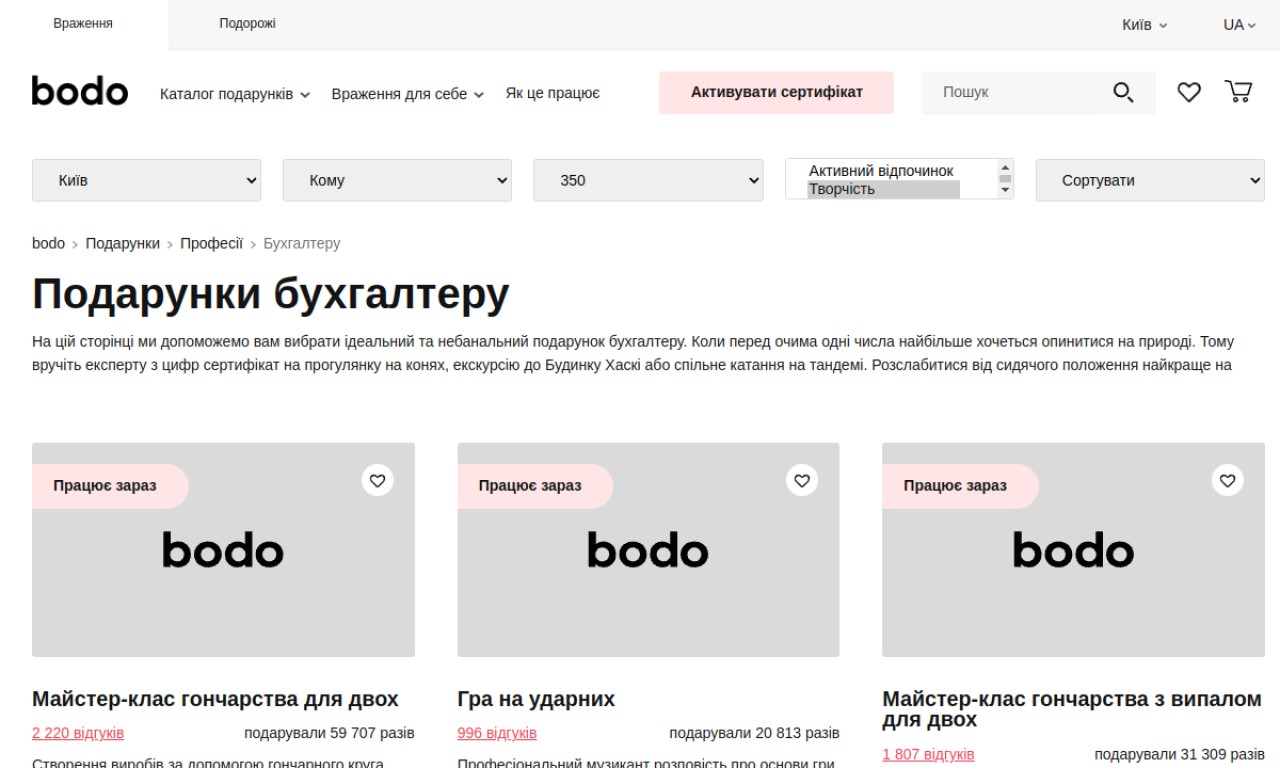1280x768 pixels.
Task: Open 2 220 відгуків reviews link
Action: [78, 733]
